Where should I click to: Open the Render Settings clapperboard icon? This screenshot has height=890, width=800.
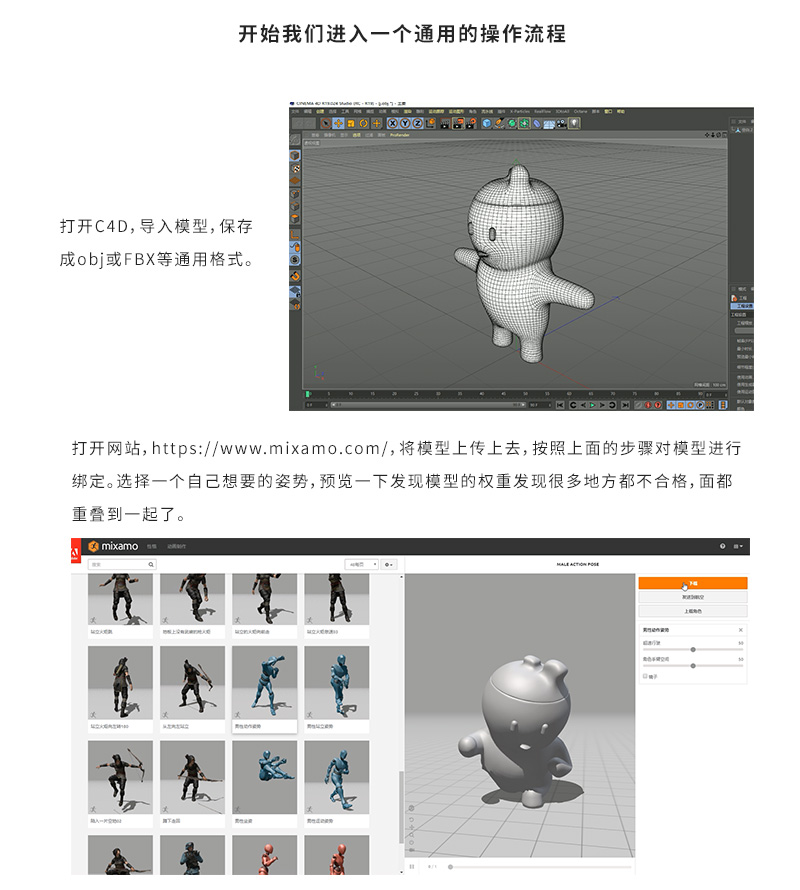(x=470, y=123)
